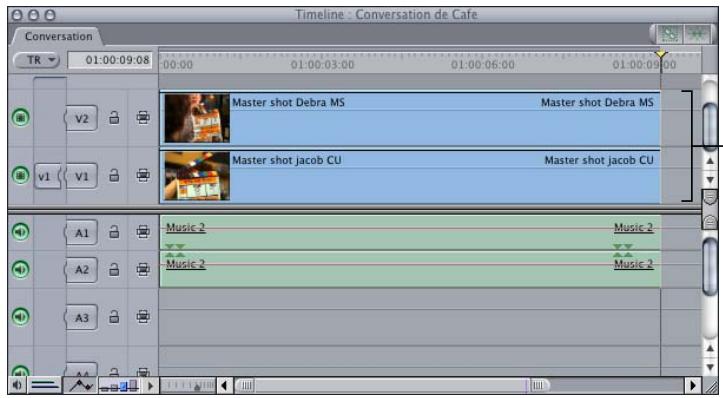Lock the A2 track
This screenshot has width=723, height=398.
(x=114, y=269)
